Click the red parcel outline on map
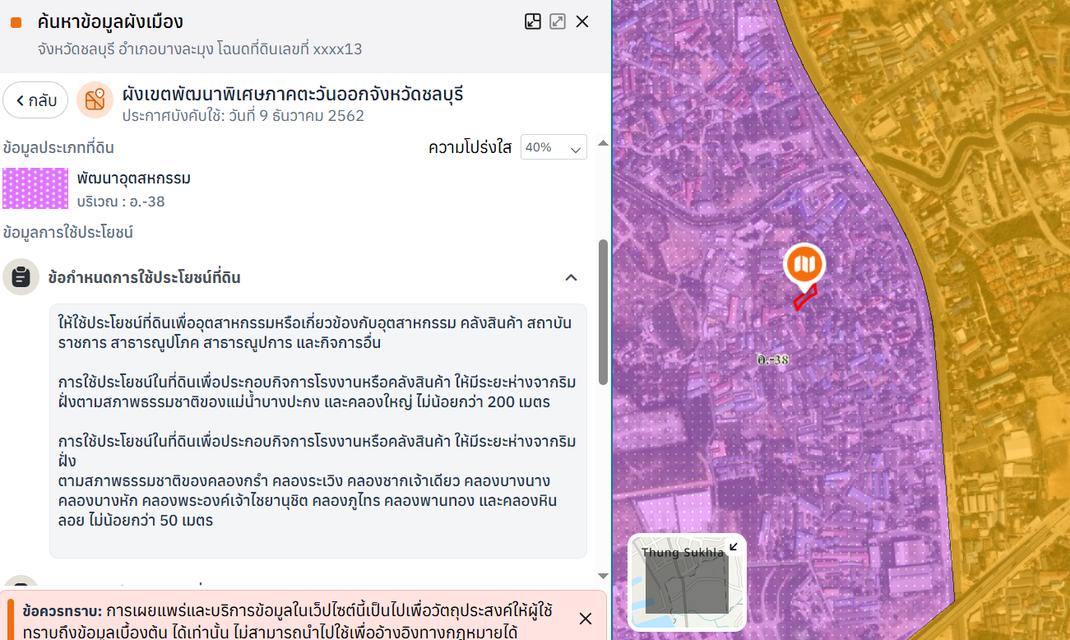1070x640 pixels. point(805,297)
